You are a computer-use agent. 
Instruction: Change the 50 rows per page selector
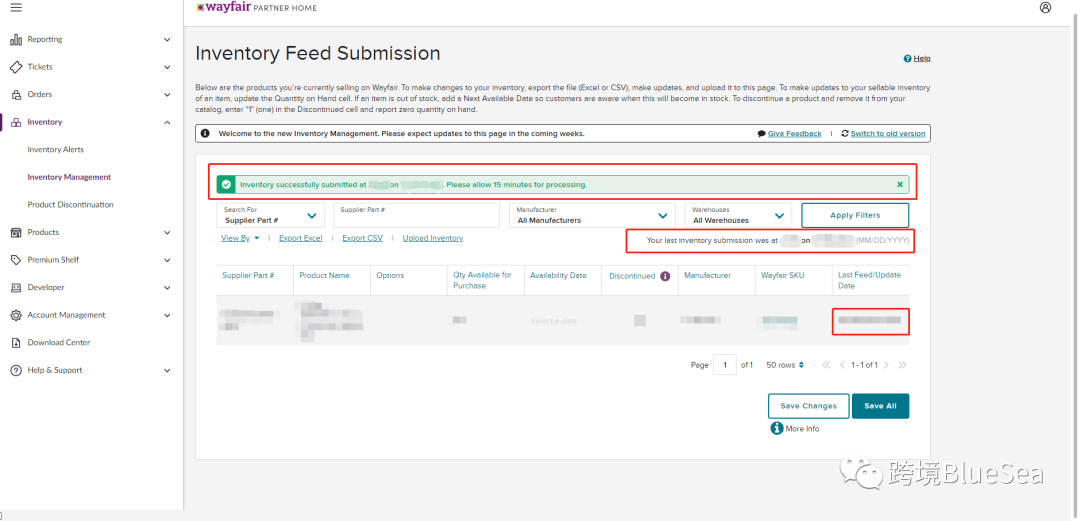[785, 365]
